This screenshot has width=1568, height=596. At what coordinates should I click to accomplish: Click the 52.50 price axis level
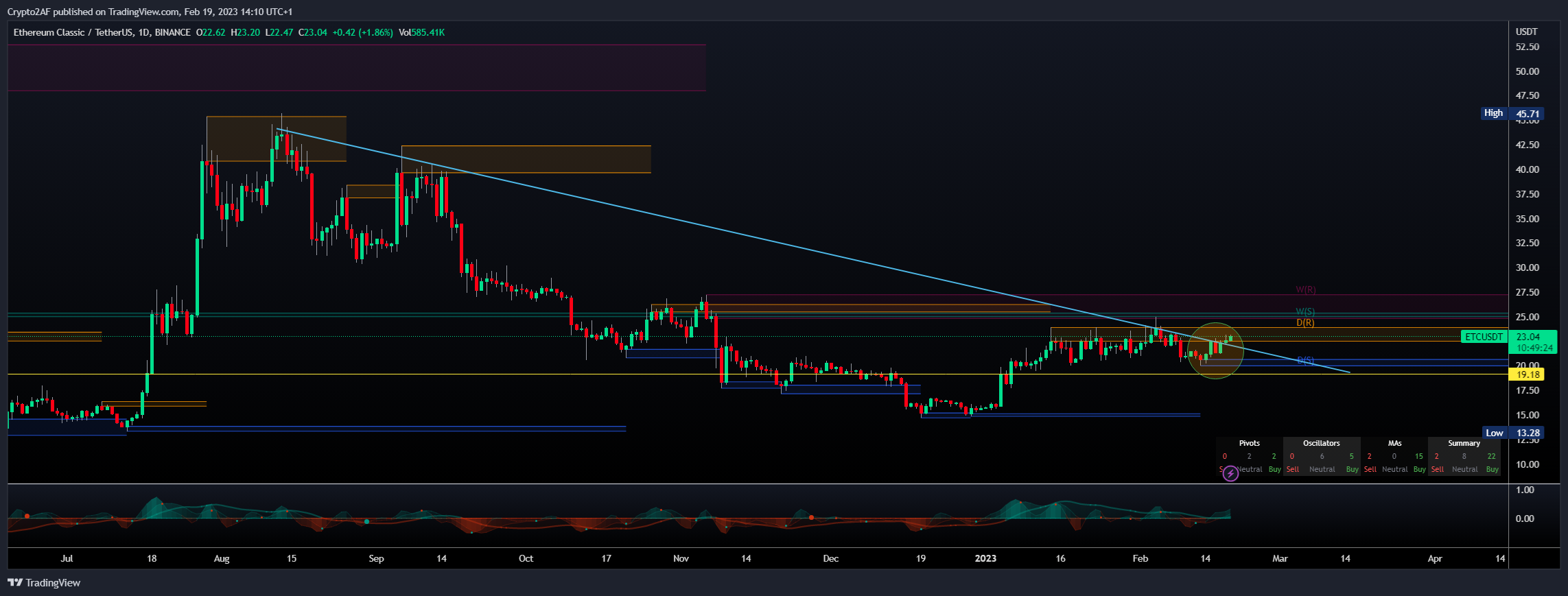[x=1528, y=47]
